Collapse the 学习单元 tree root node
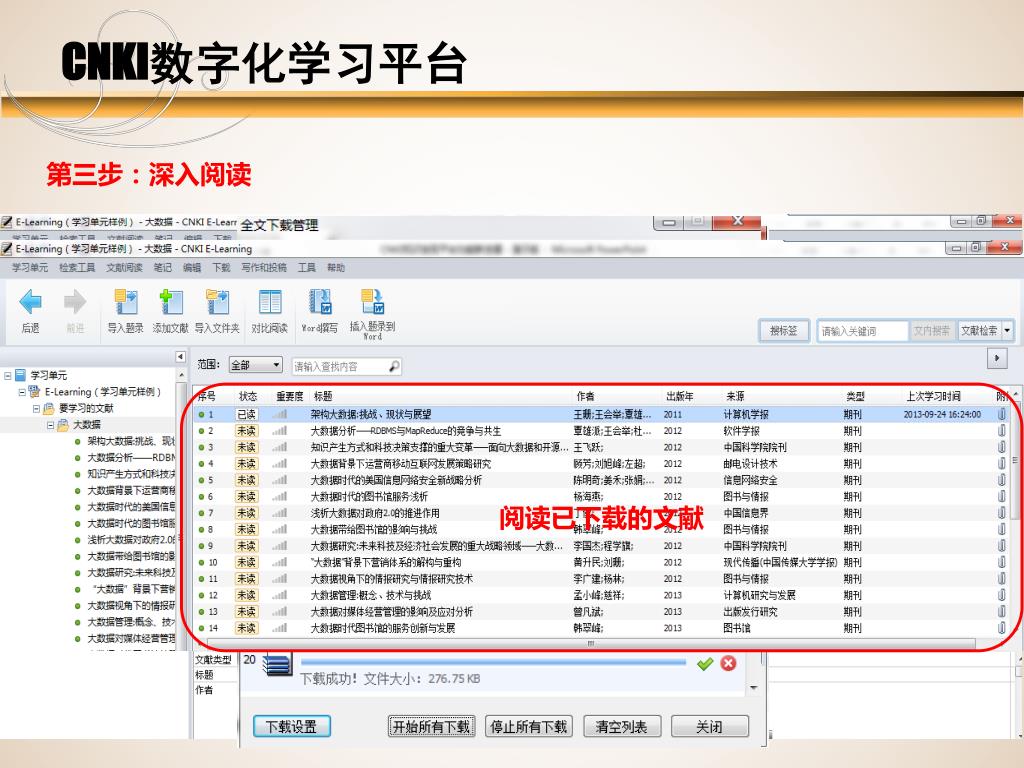Image resolution: width=1024 pixels, height=768 pixels. click(7, 376)
